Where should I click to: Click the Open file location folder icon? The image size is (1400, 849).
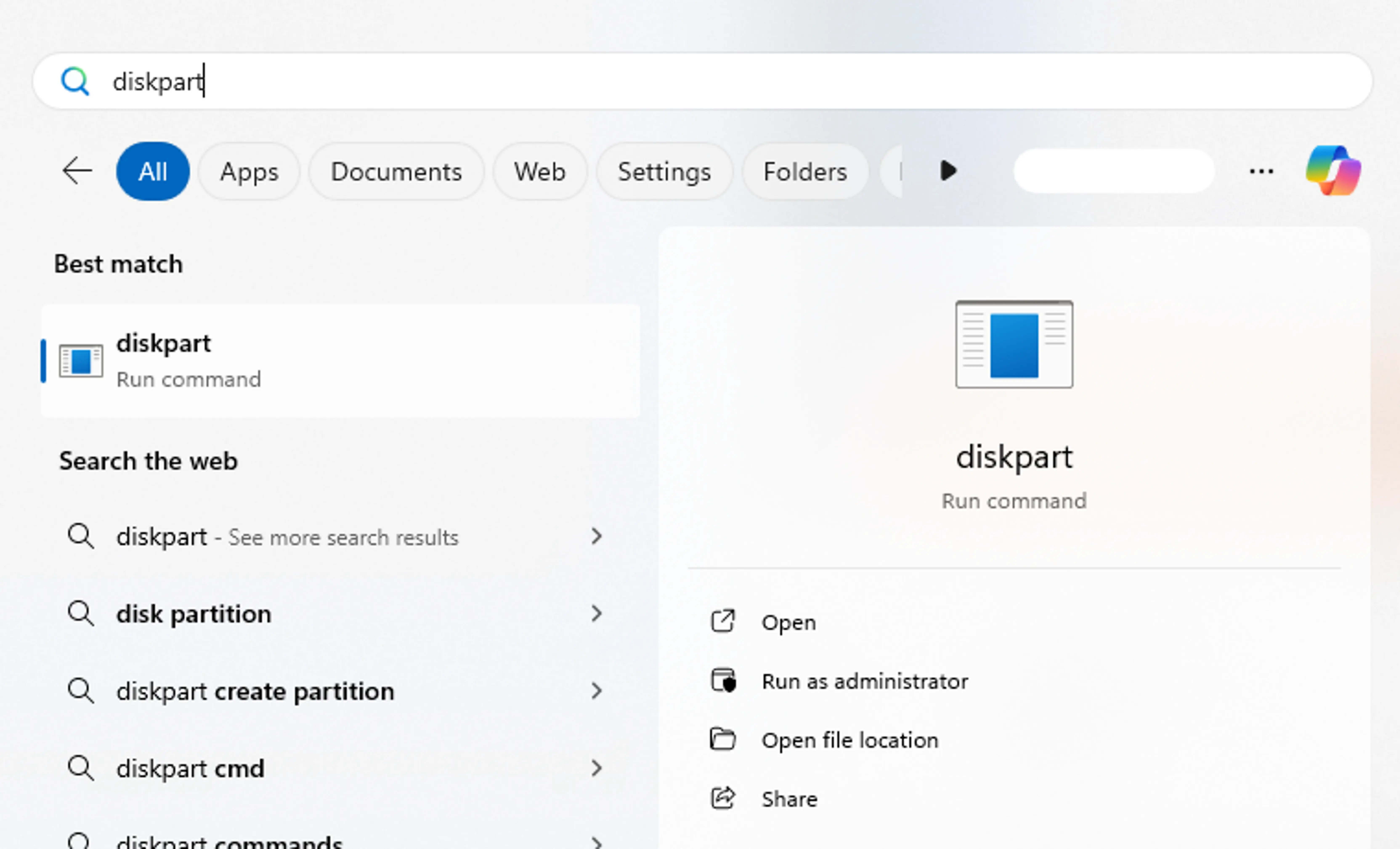[x=723, y=739]
